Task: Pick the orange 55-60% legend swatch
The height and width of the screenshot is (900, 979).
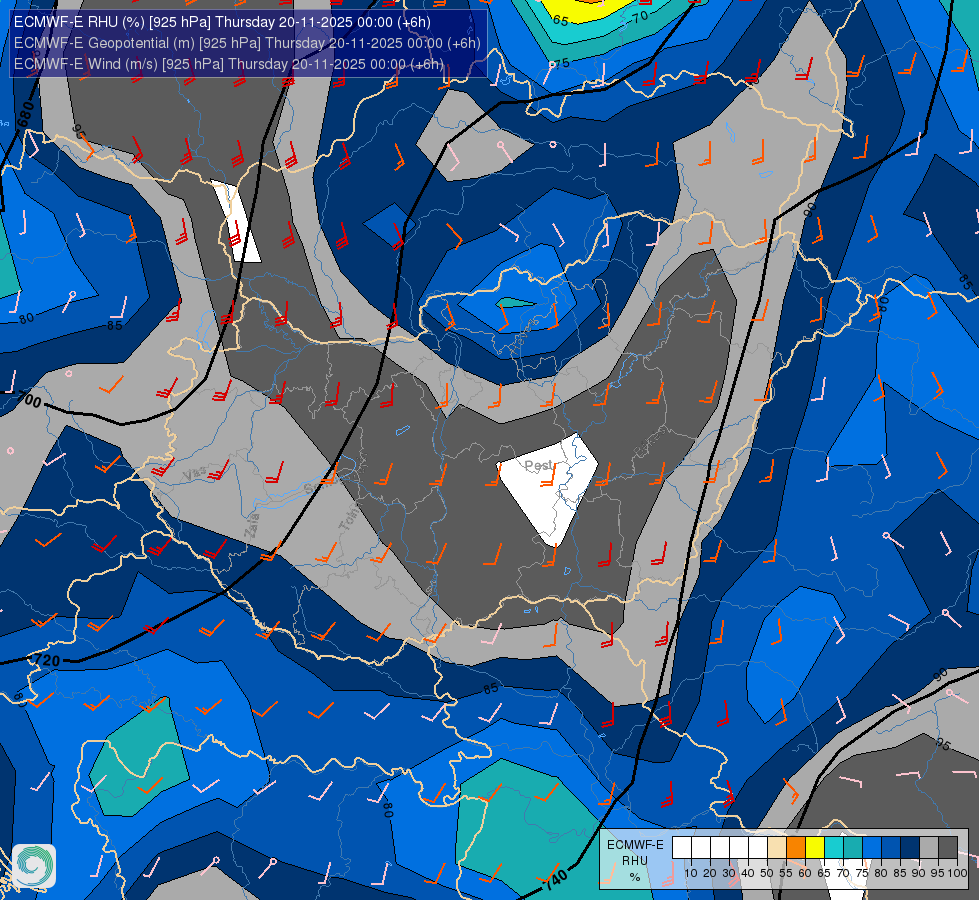Action: (796, 848)
